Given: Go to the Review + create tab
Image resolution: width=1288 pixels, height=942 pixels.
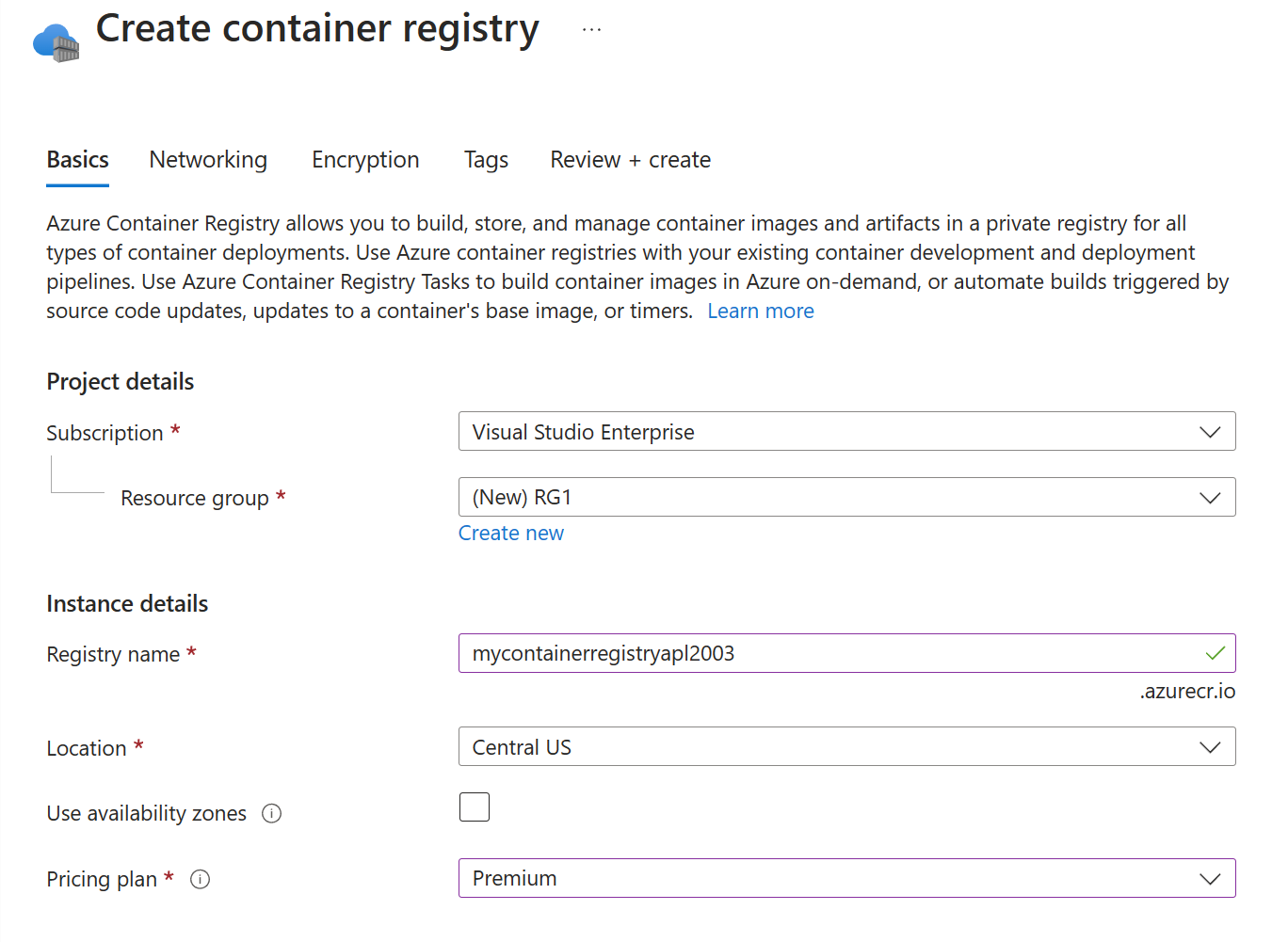Looking at the screenshot, I should click(x=630, y=159).
